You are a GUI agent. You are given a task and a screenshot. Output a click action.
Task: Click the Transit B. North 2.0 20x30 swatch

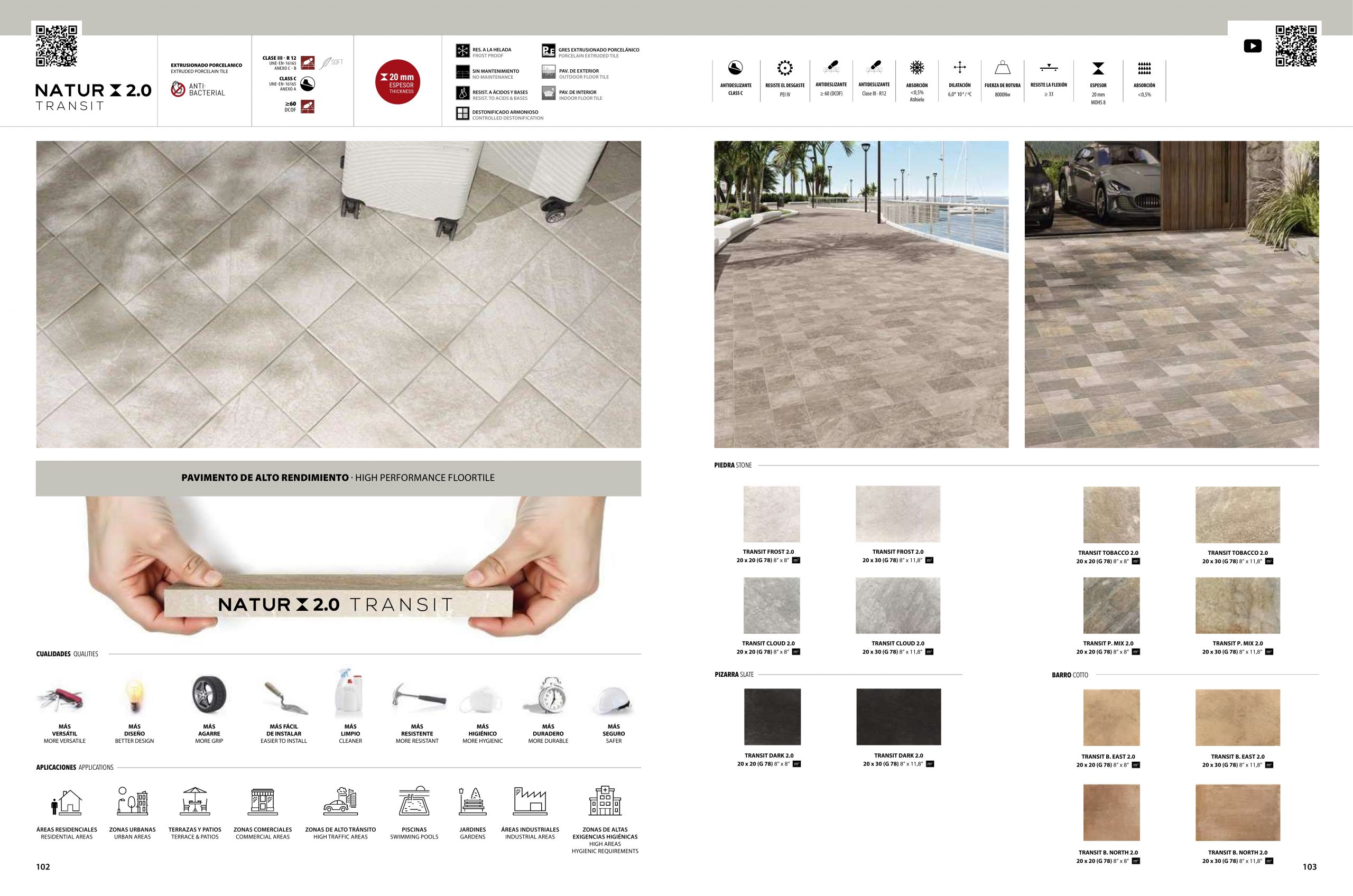click(x=1238, y=813)
